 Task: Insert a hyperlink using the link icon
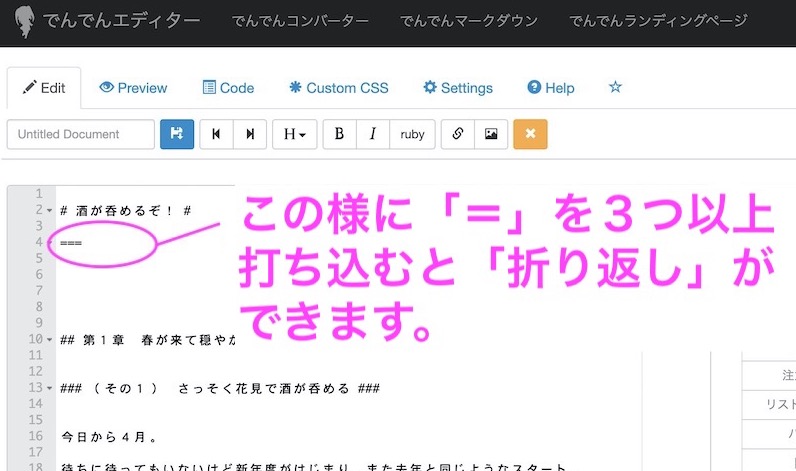pyautogui.click(x=457, y=134)
